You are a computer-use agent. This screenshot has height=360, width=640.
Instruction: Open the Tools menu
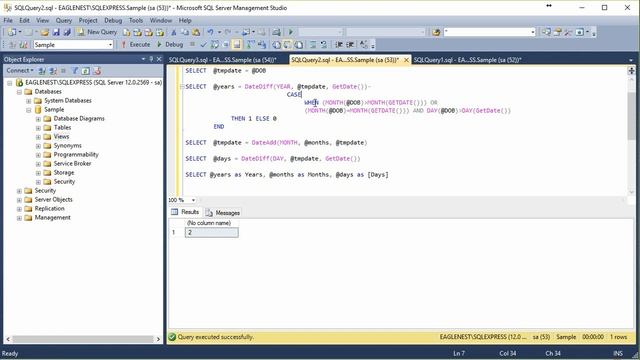coord(136,20)
